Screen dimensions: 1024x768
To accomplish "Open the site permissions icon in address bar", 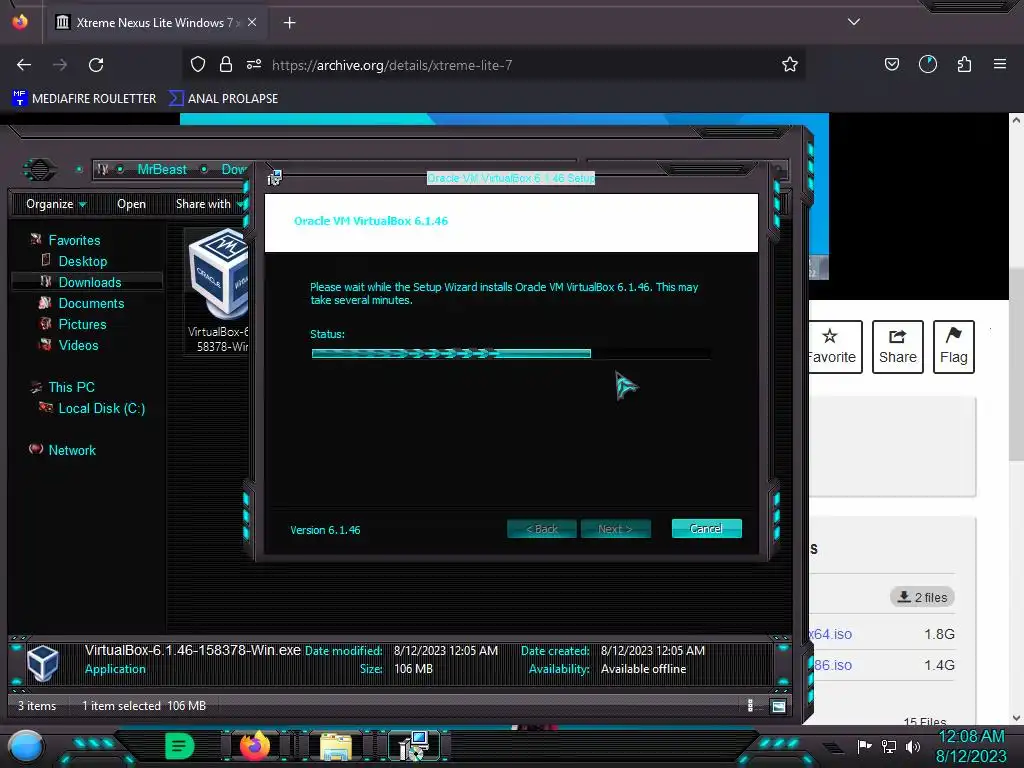I will click(254, 64).
